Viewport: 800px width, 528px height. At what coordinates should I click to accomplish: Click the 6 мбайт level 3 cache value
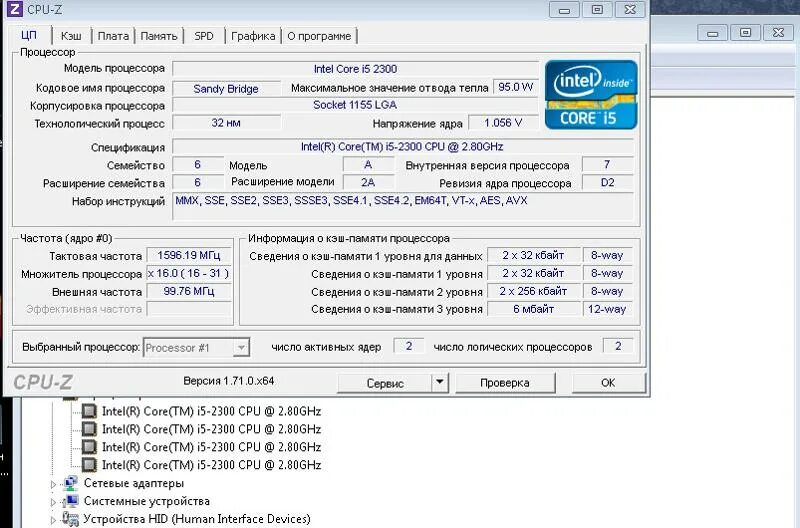click(534, 309)
